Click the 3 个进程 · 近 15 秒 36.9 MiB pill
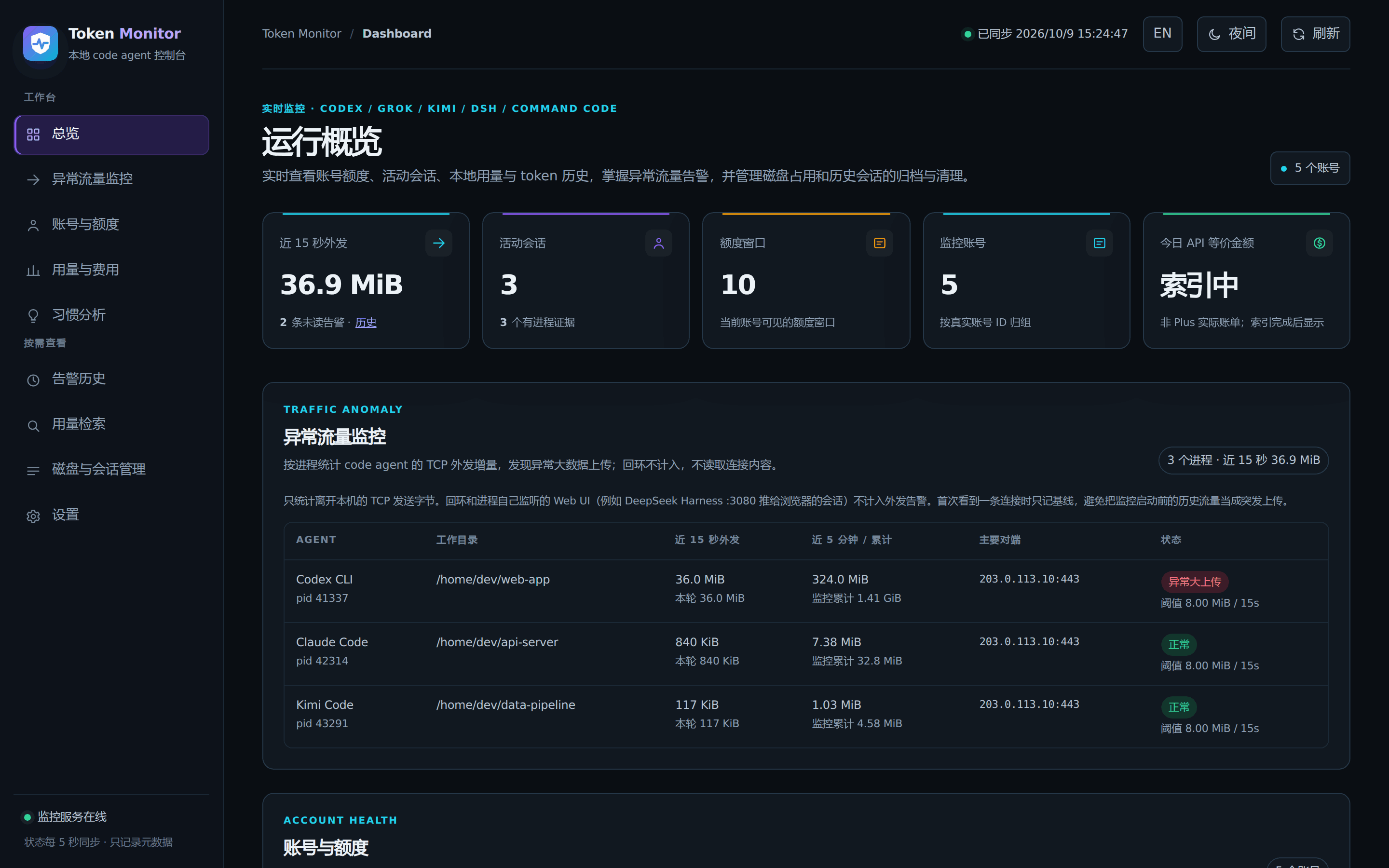Screen dimensions: 1389x868 click(x=1243, y=461)
